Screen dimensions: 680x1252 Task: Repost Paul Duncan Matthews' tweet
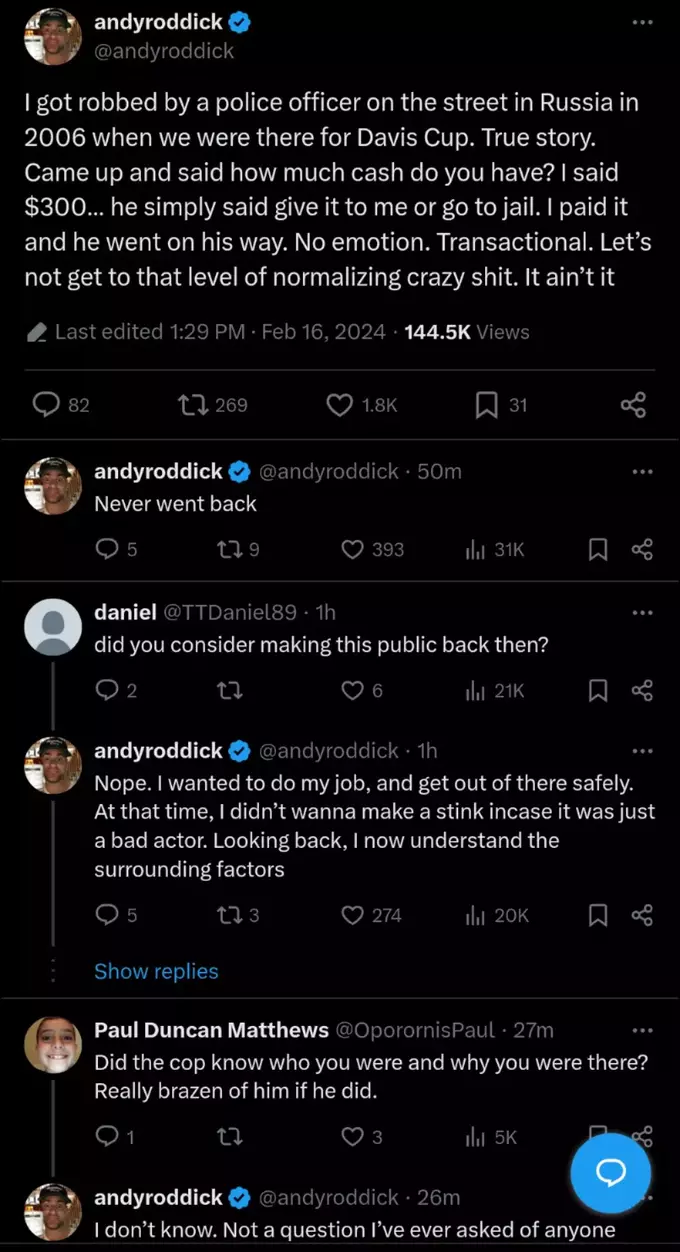tap(230, 1136)
